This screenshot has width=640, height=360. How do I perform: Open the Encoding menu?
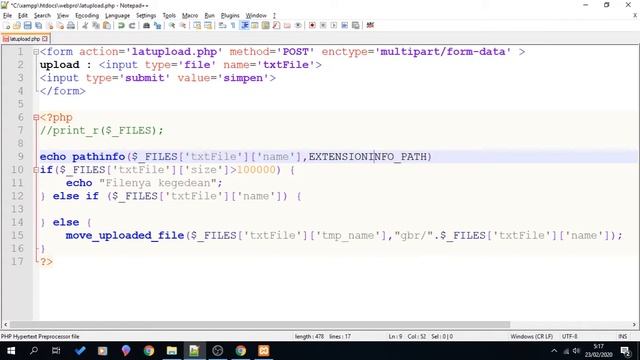point(87,16)
